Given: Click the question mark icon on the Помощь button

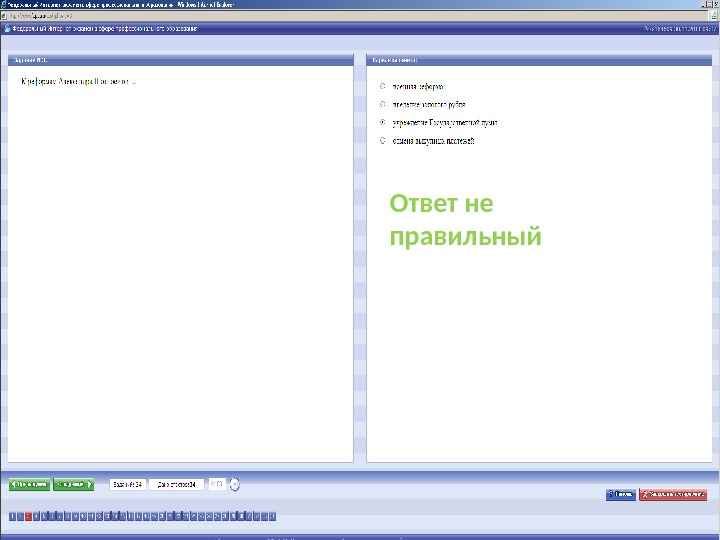Looking at the screenshot, I should coord(611,495).
